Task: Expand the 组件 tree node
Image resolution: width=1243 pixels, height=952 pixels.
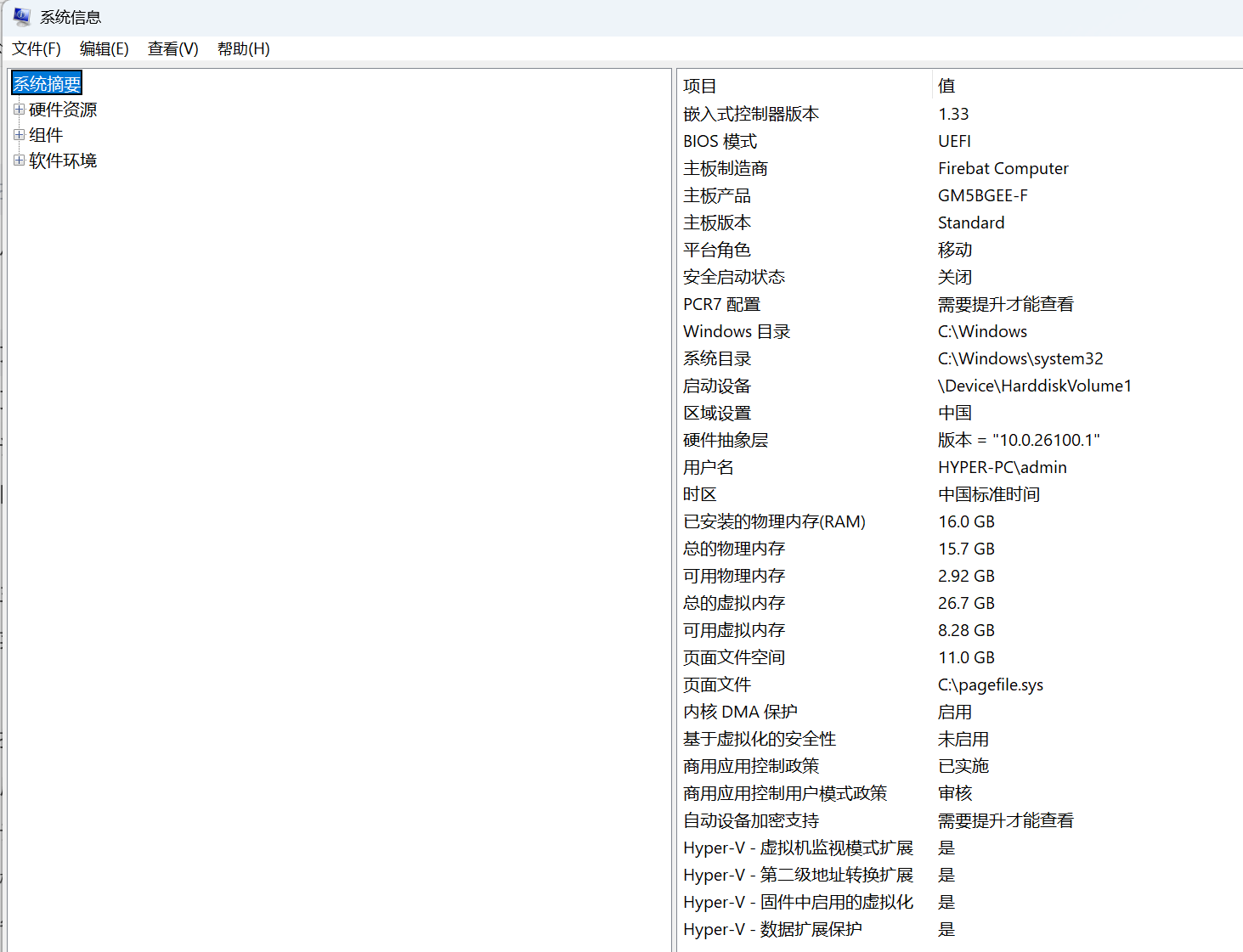Action: [19, 134]
